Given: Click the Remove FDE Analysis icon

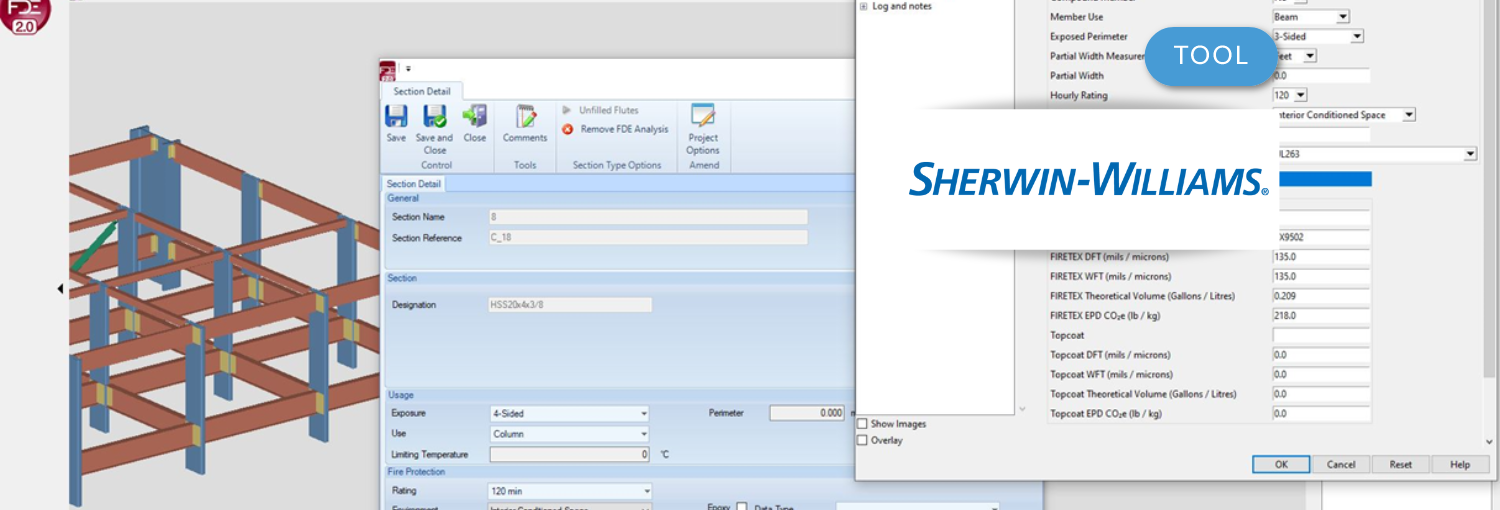Looking at the screenshot, I should 568,130.
